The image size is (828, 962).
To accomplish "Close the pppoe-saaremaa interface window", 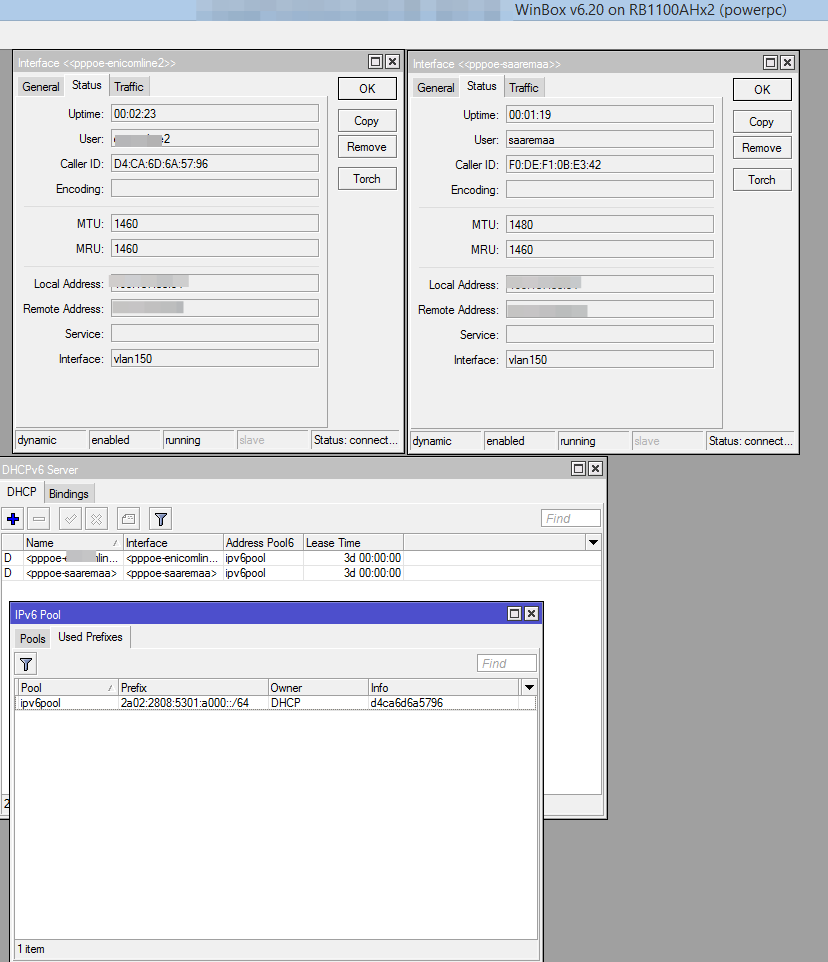I will (788, 63).
